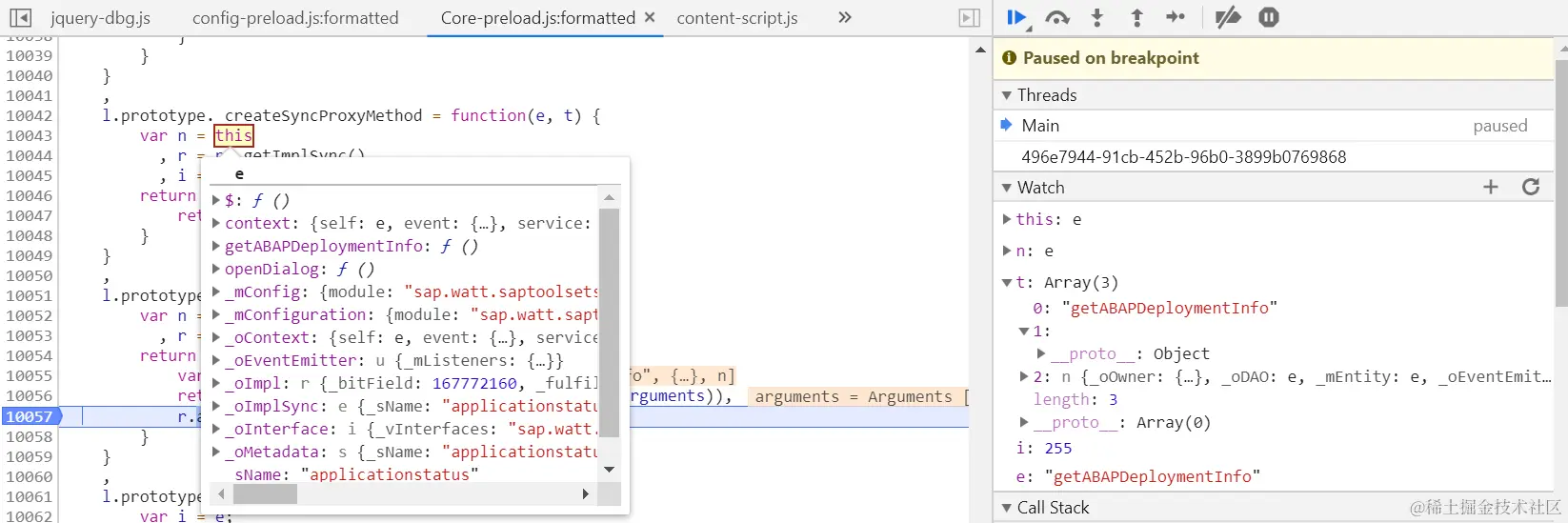Add a watch expression
Screen dimensions: 1568x523
click(1491, 187)
